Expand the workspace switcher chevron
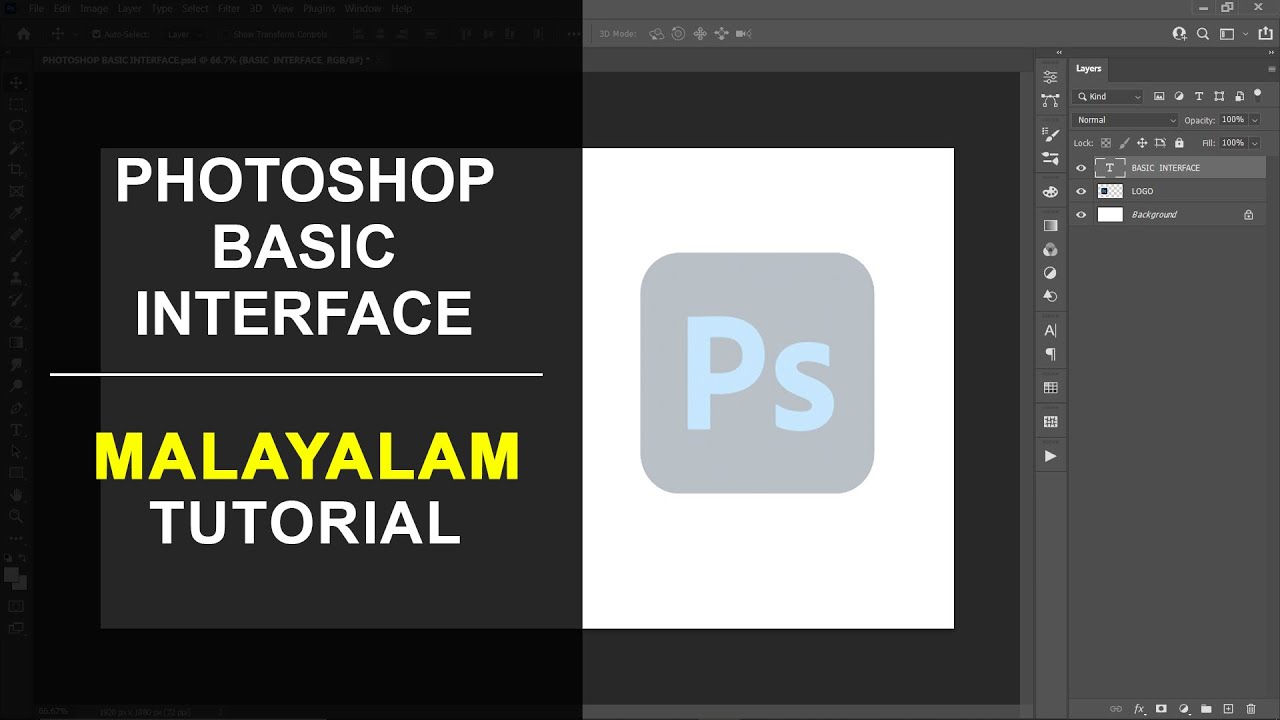1280x720 pixels. click(1245, 34)
